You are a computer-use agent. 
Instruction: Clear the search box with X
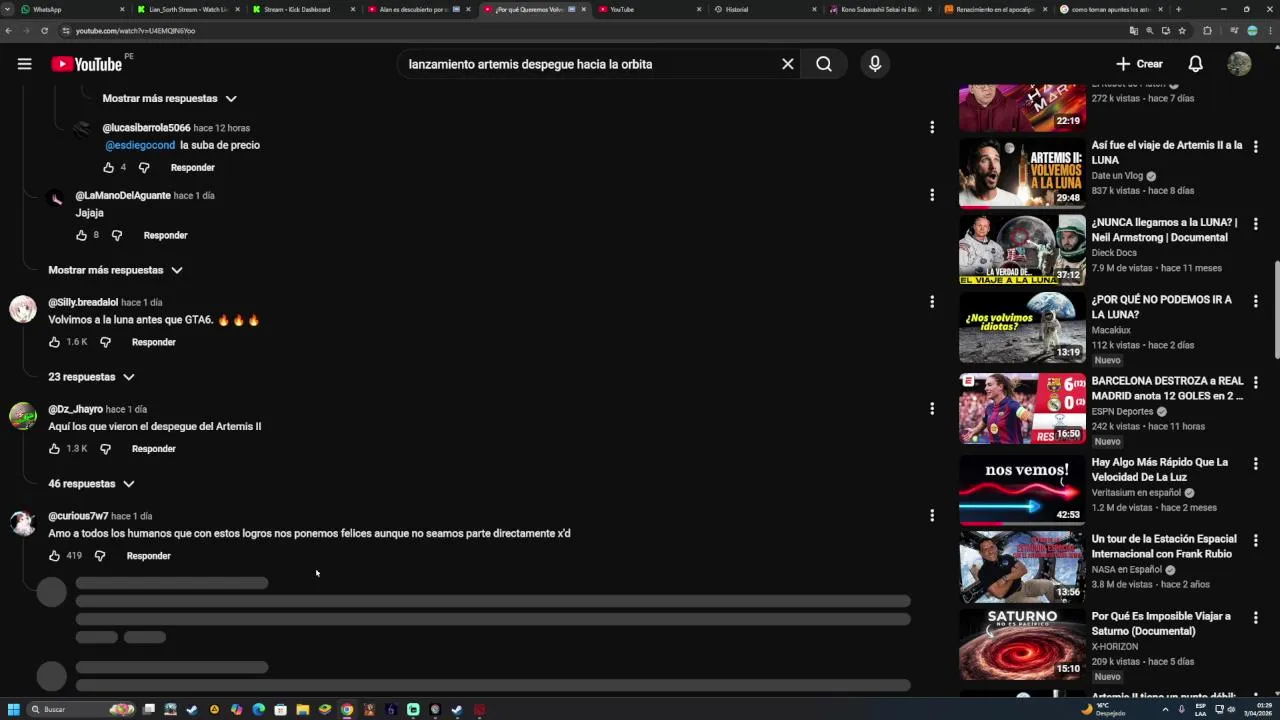(788, 64)
